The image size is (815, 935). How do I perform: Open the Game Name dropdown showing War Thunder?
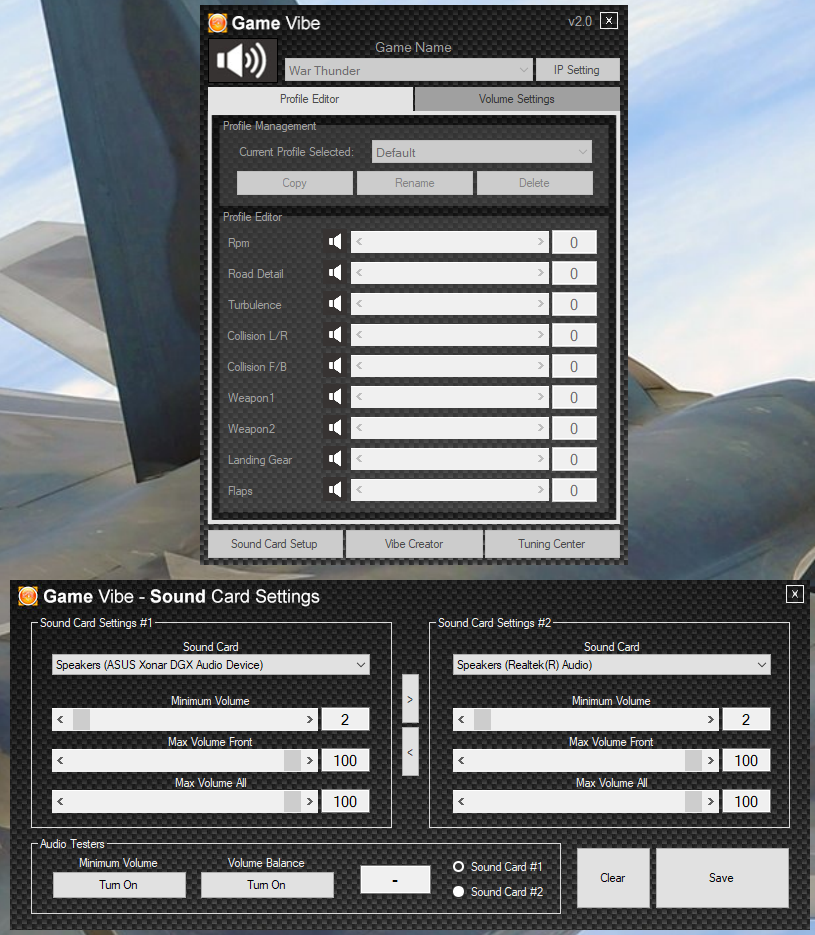pos(408,70)
